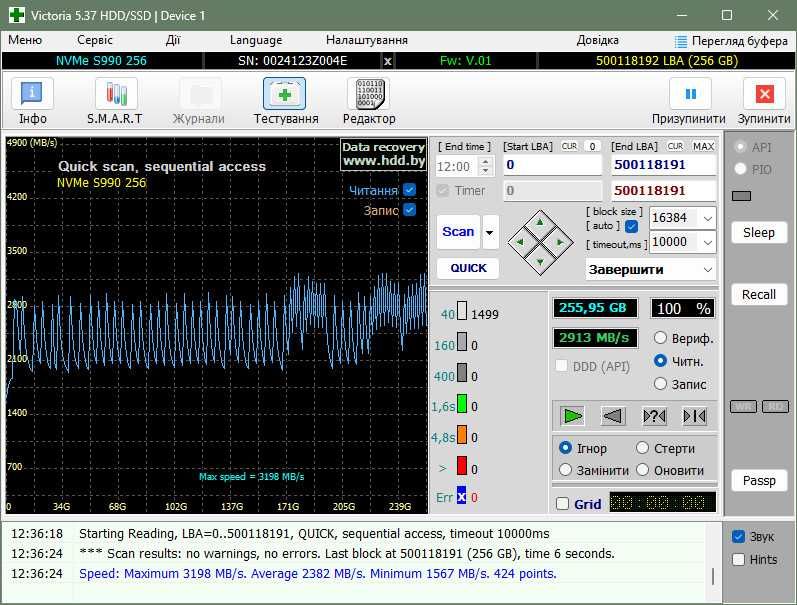This screenshot has height=605, width=797.
Task: Click the reverse direction arrow button
Action: tap(612, 416)
